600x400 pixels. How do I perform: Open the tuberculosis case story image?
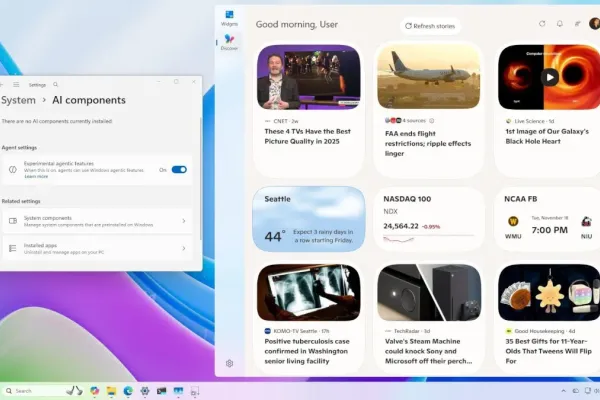point(309,292)
